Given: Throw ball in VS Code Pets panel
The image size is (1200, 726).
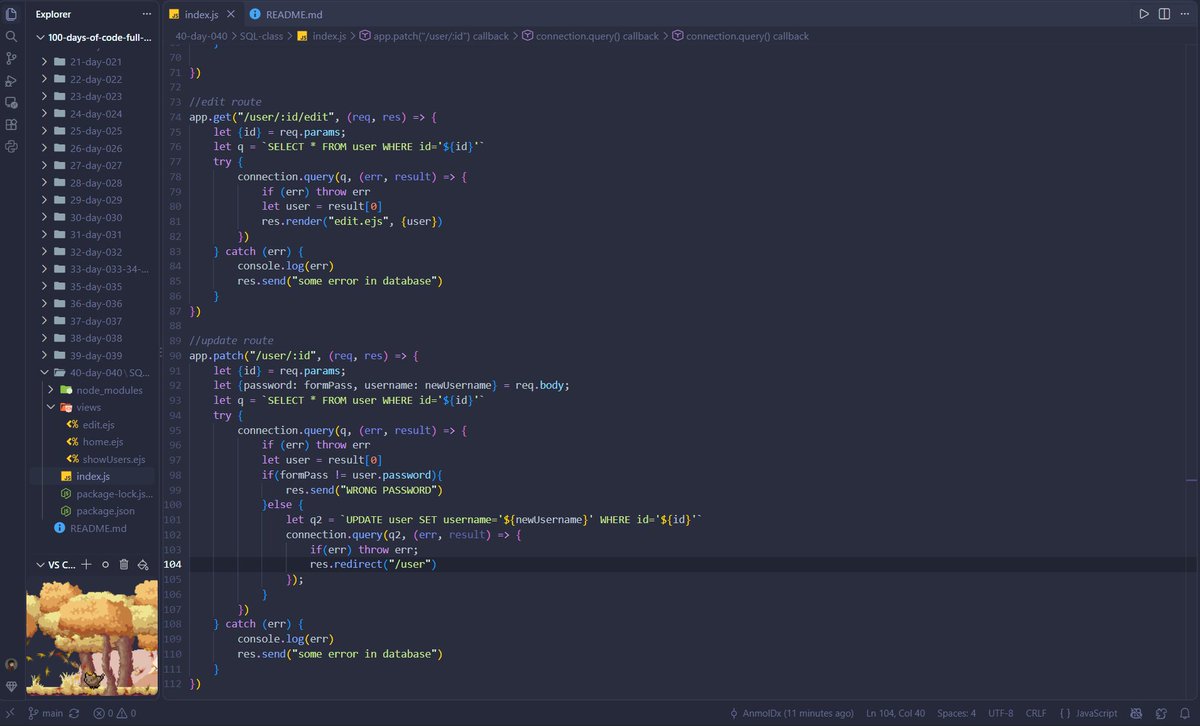Looking at the screenshot, I should 105,565.
